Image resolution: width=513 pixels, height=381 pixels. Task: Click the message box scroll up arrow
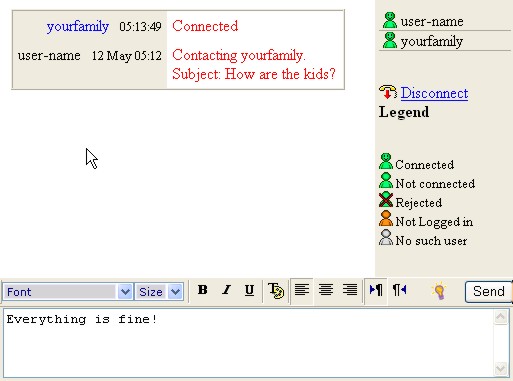click(x=501, y=317)
